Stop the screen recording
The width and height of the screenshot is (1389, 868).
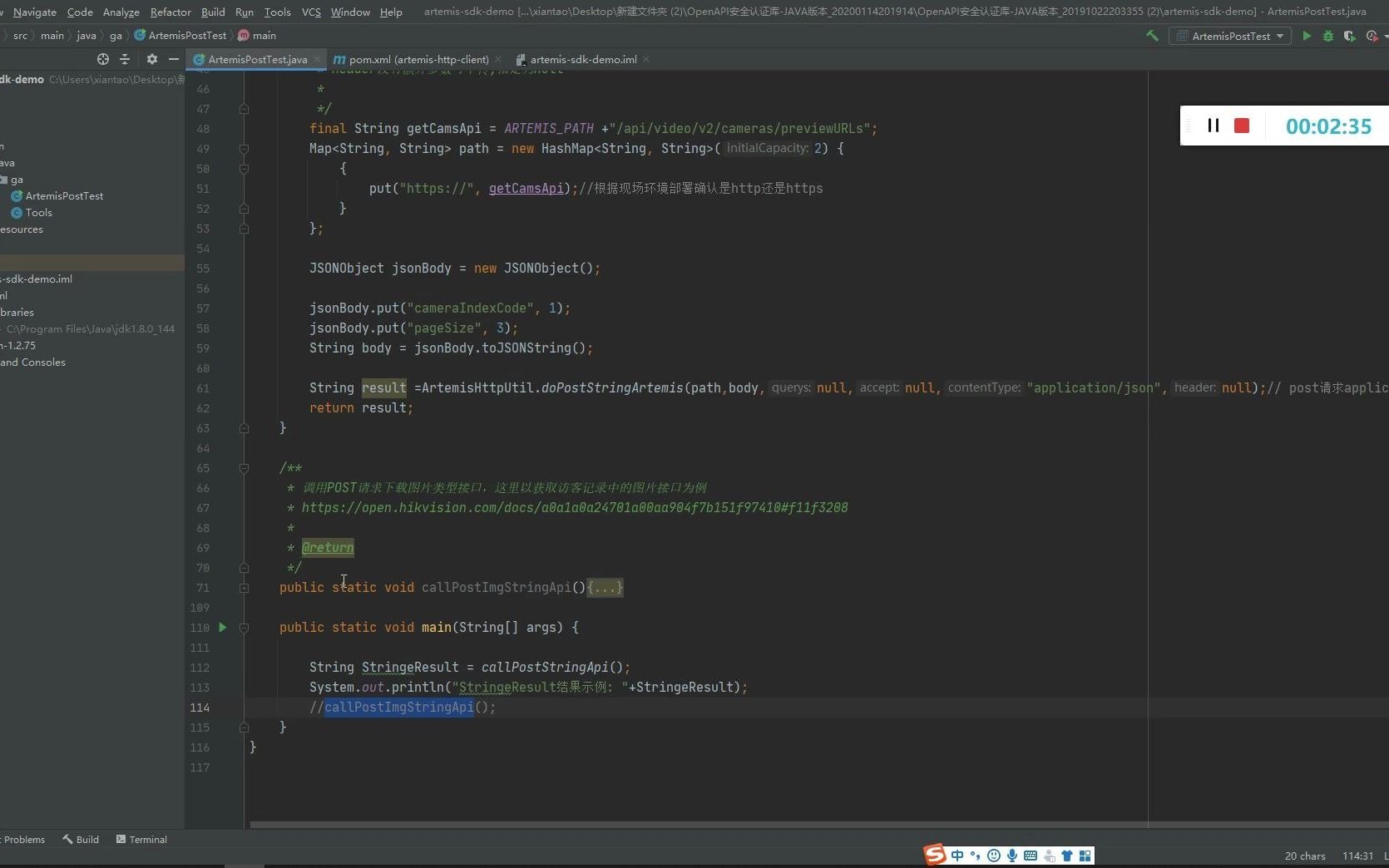[1242, 126]
